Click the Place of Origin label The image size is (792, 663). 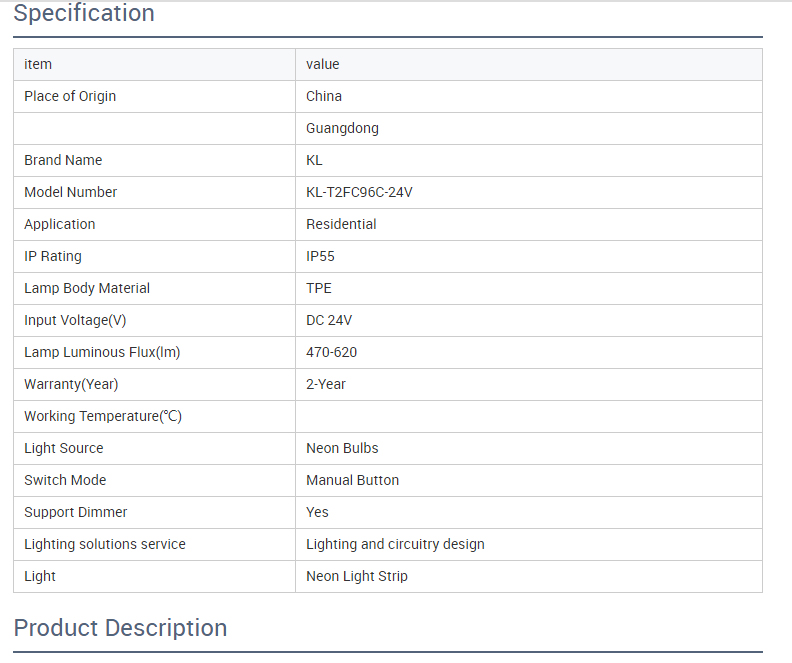[x=70, y=96]
